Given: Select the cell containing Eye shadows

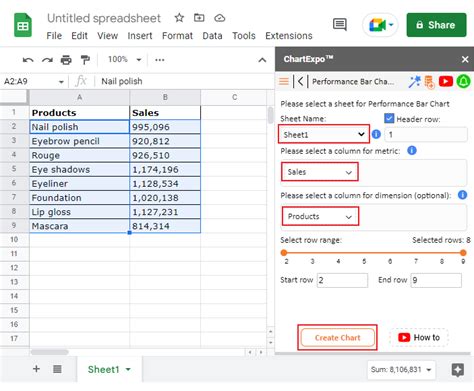Looking at the screenshot, I should click(79, 169).
